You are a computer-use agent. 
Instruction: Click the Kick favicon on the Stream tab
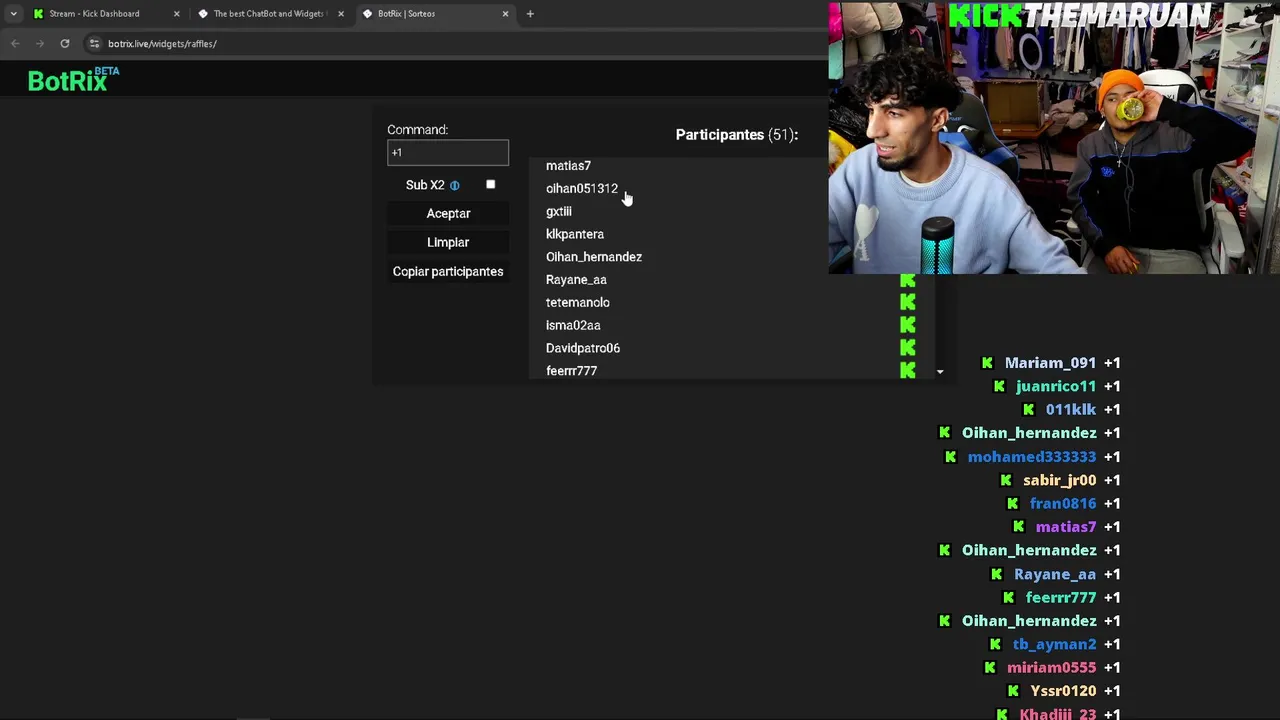click(x=38, y=14)
